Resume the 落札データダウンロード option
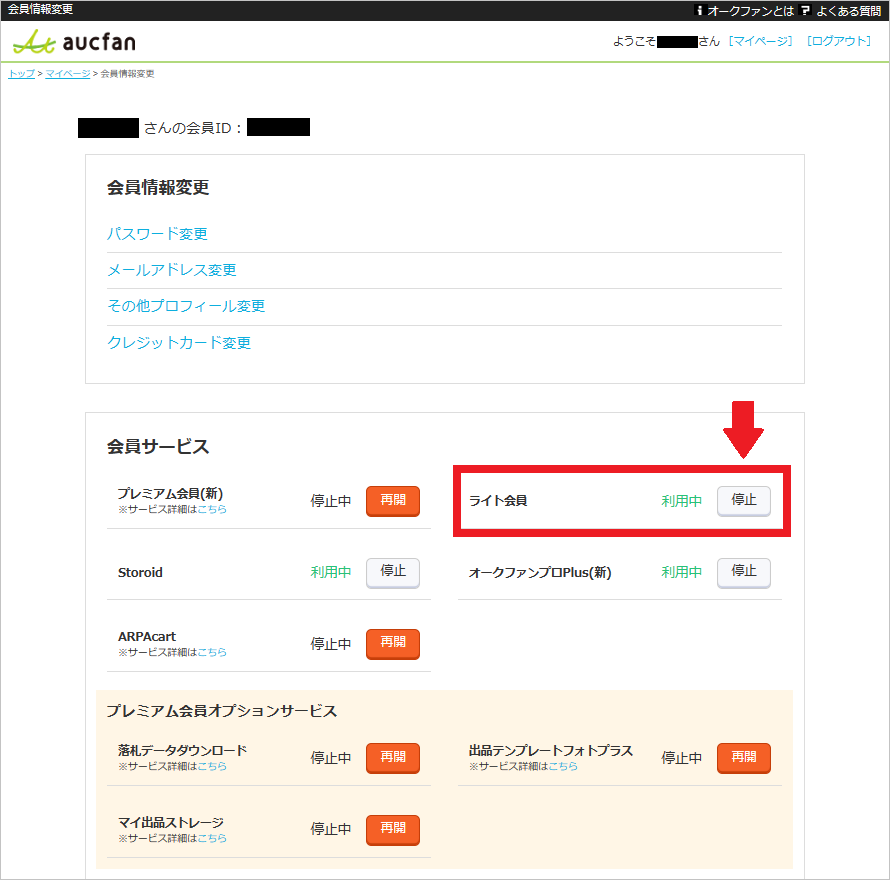 click(x=392, y=758)
